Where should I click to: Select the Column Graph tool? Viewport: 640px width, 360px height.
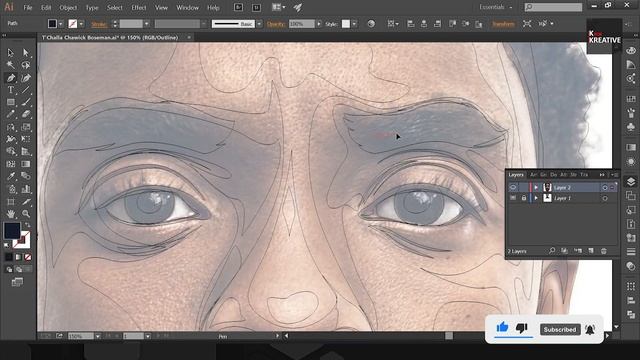[26, 189]
